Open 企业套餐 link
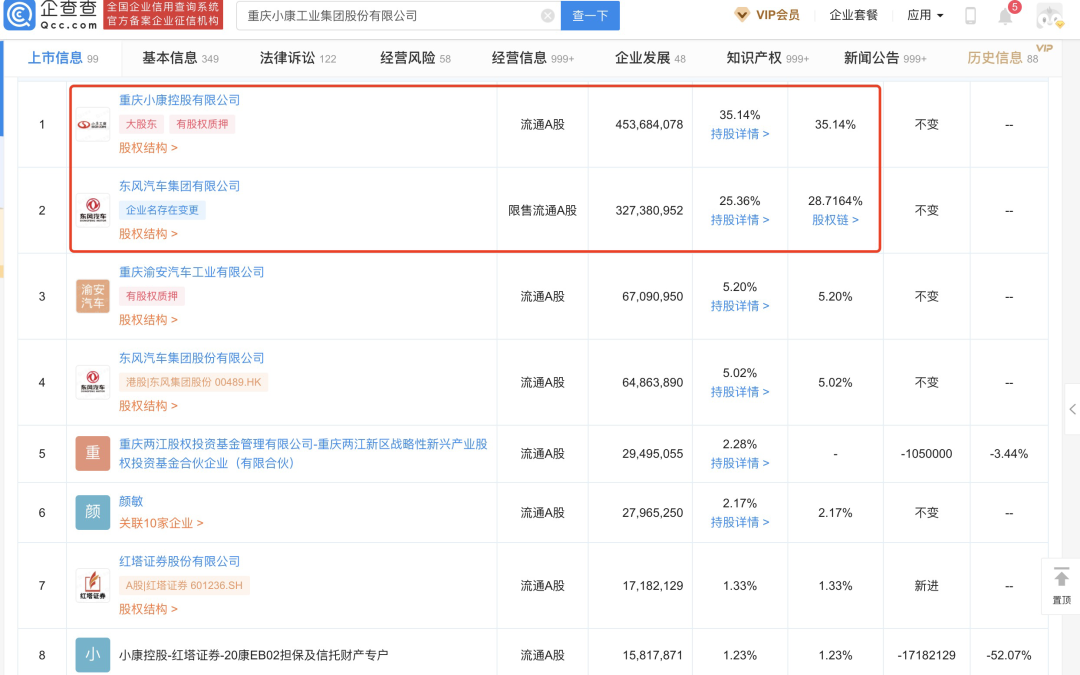 853,15
